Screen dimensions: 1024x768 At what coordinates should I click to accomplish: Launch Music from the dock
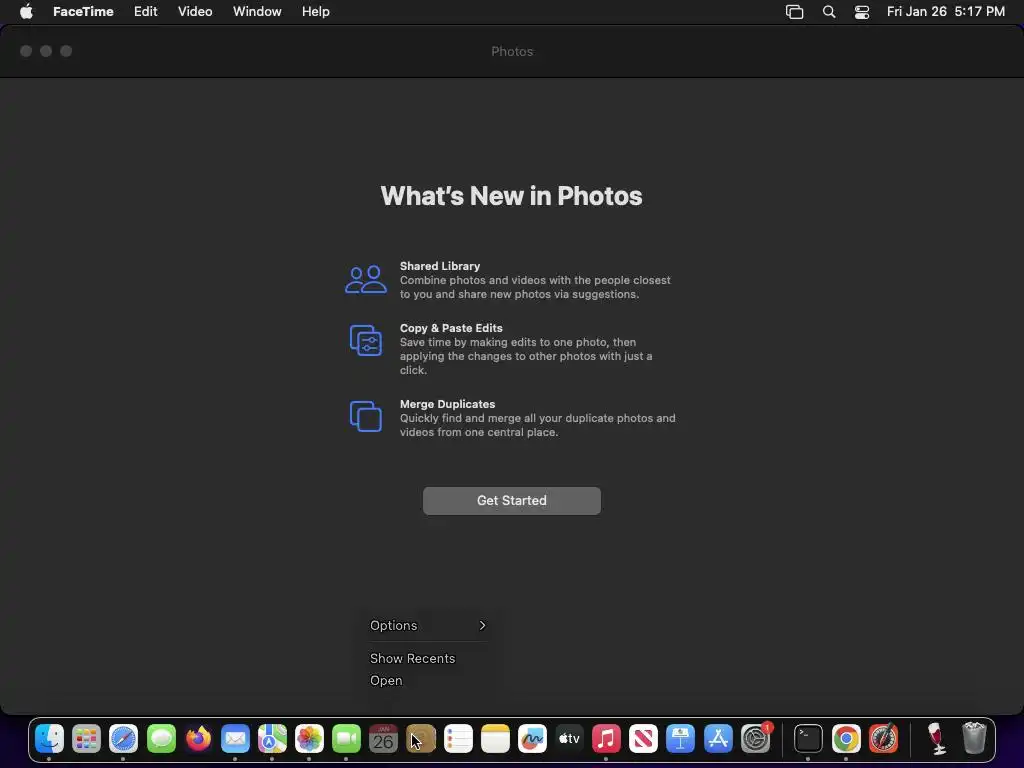[x=606, y=739]
